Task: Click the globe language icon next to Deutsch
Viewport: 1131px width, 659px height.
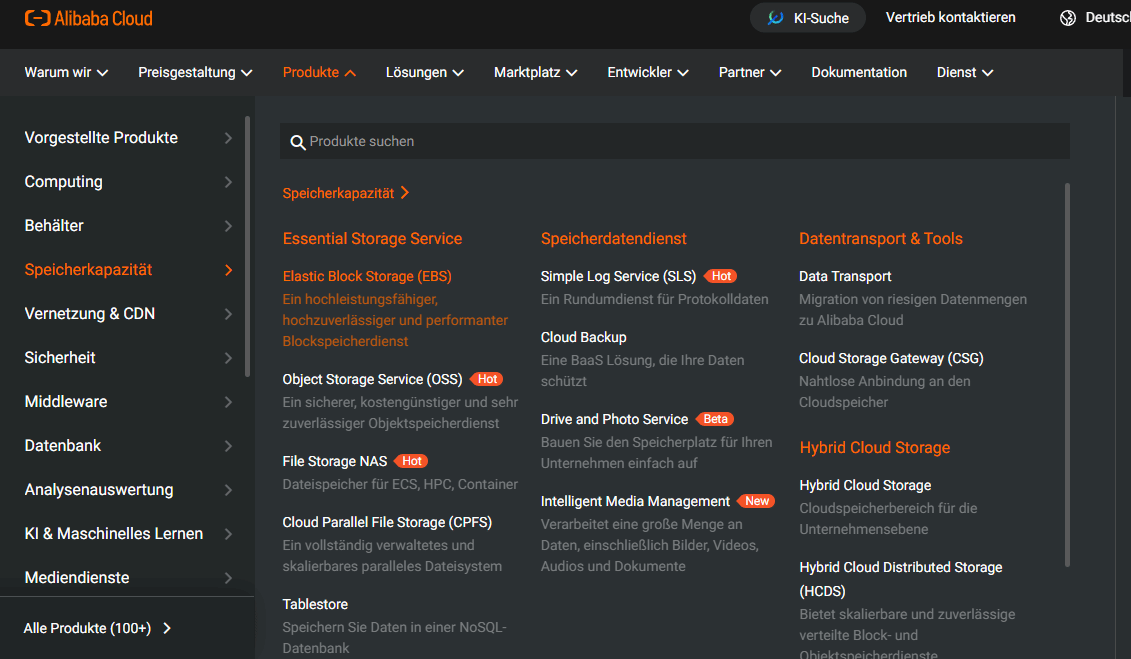Action: point(1066,17)
